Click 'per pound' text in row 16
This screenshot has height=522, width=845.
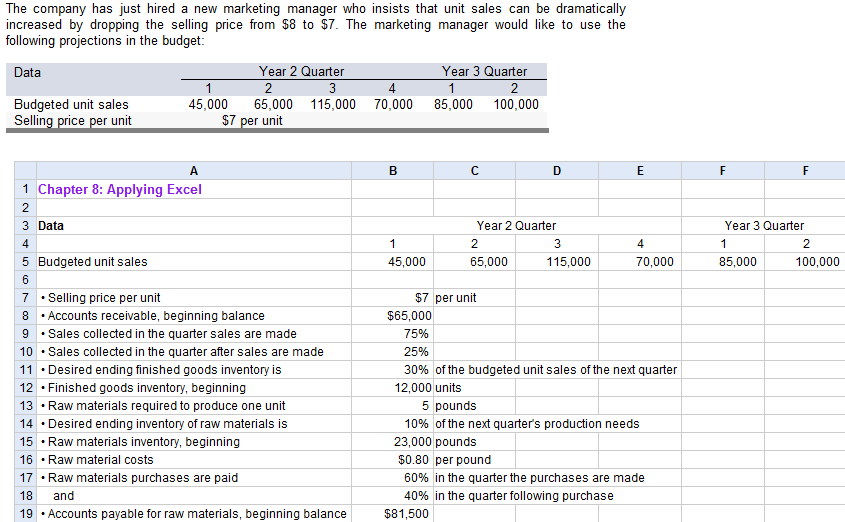pyautogui.click(x=463, y=460)
